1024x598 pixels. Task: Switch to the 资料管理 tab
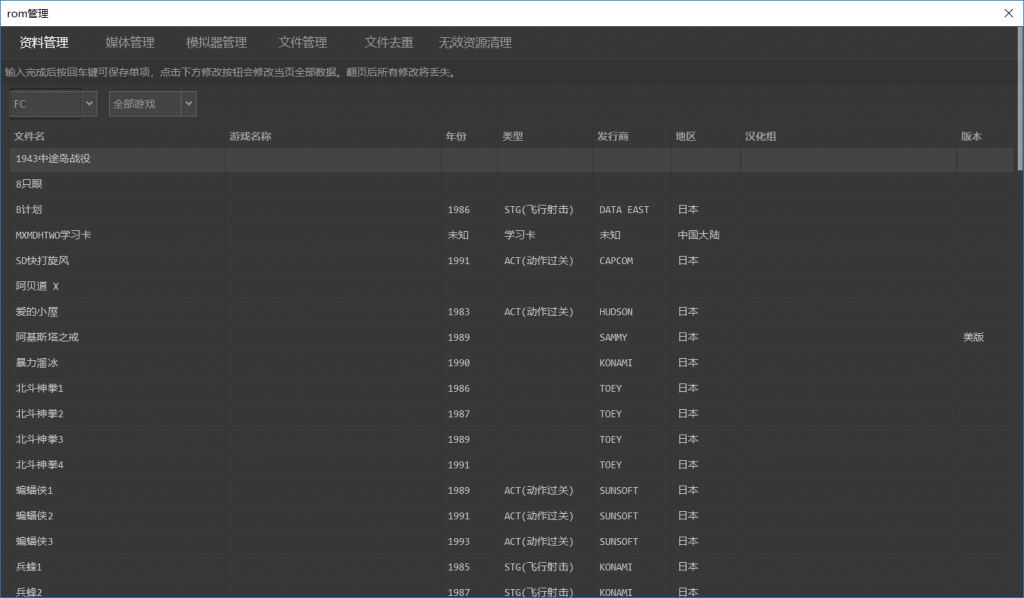pyautogui.click(x=44, y=43)
